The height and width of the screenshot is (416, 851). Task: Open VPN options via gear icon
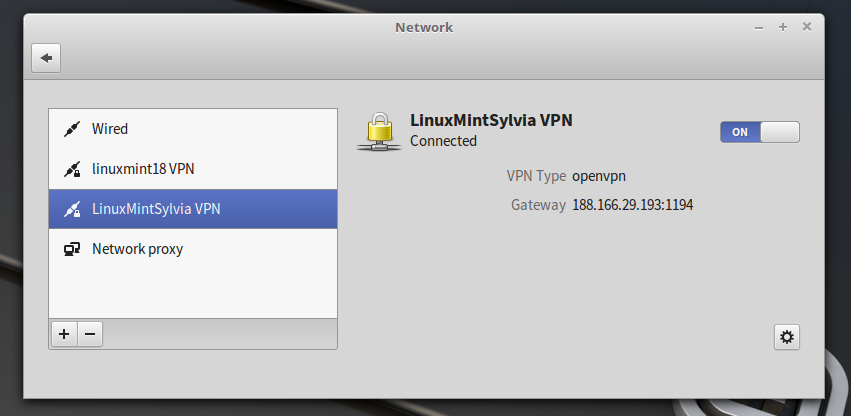787,337
